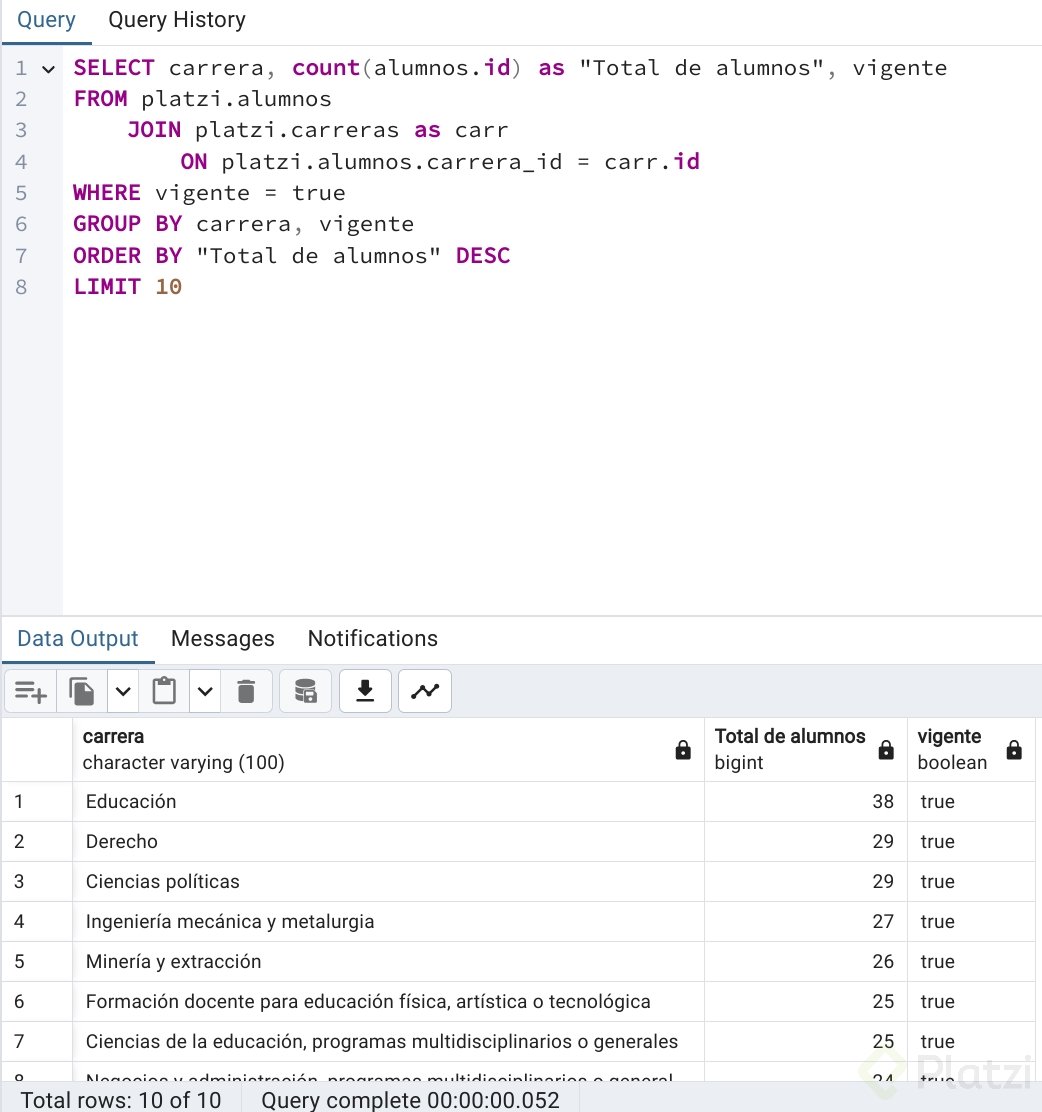Image resolution: width=1042 pixels, height=1112 pixels.
Task: Open the Notifications tab
Action: click(x=372, y=638)
